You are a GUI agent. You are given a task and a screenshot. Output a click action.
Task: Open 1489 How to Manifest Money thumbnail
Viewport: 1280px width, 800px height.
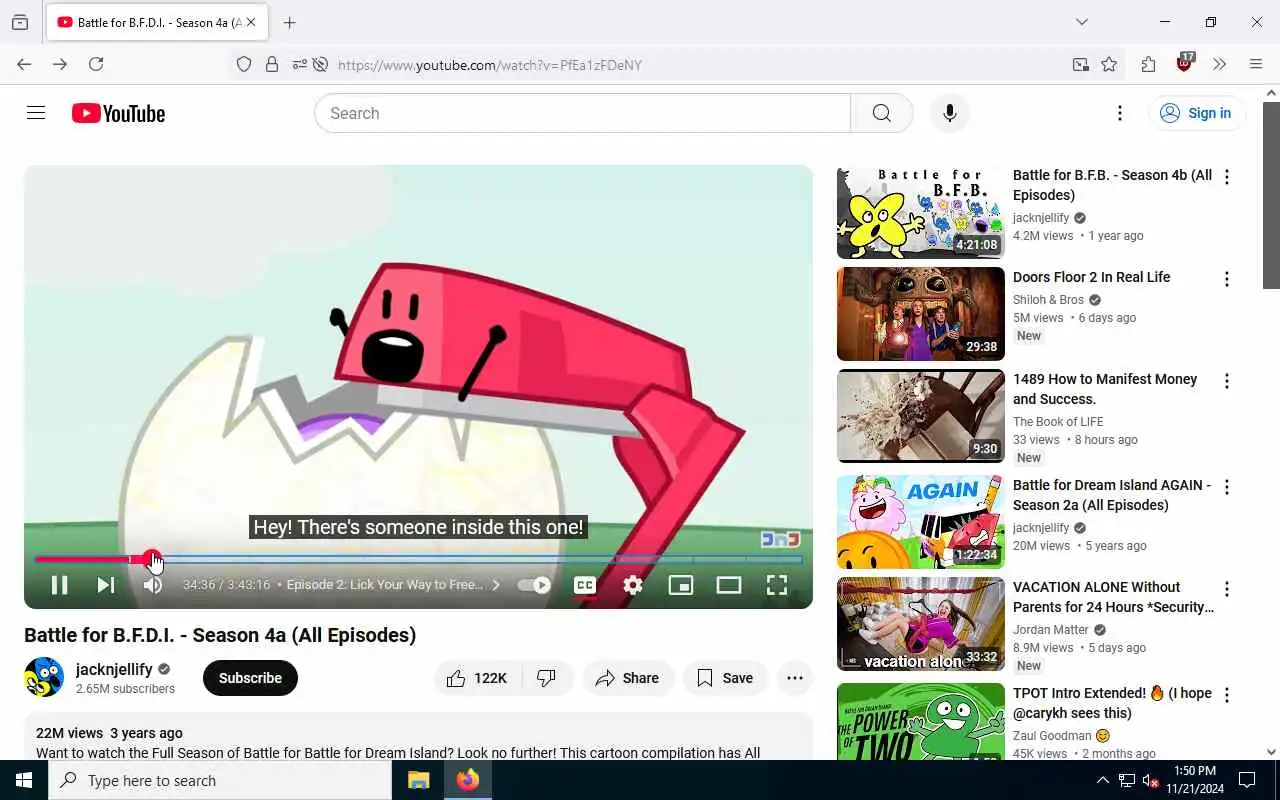click(921, 416)
